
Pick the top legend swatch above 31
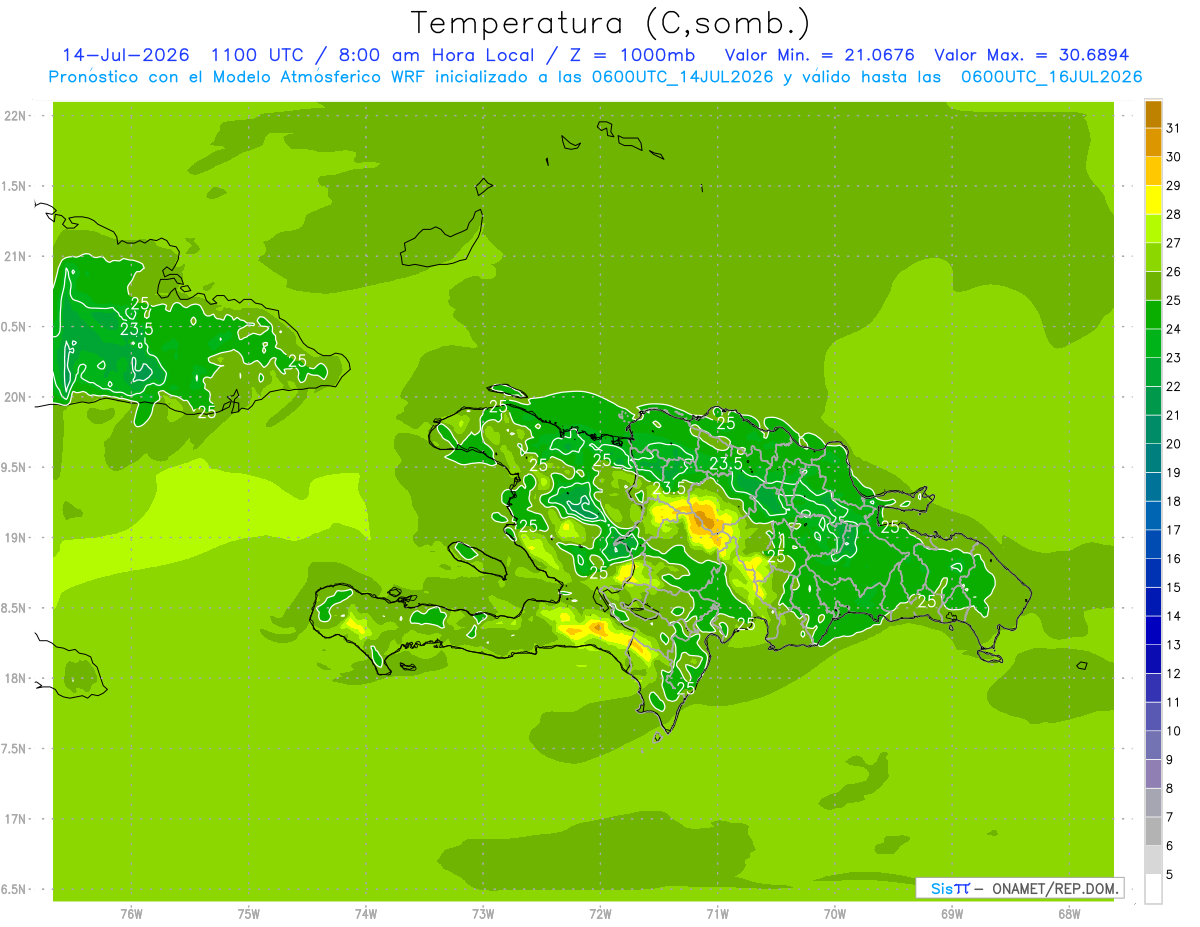coord(1153,114)
